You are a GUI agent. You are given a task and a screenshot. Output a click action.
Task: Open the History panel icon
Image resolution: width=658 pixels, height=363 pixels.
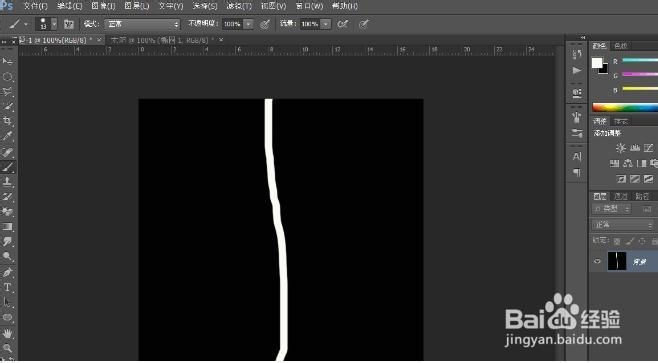(x=577, y=54)
